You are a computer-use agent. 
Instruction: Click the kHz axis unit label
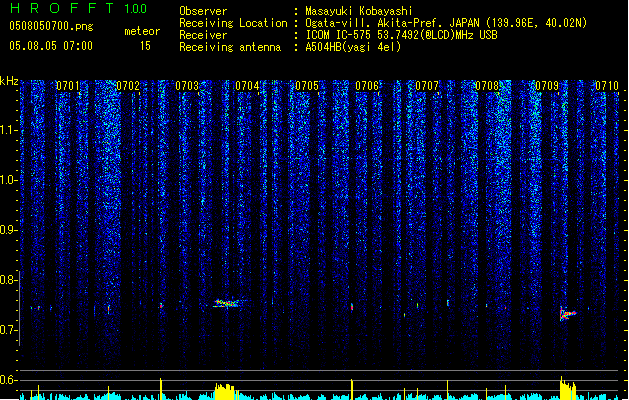point(9,81)
